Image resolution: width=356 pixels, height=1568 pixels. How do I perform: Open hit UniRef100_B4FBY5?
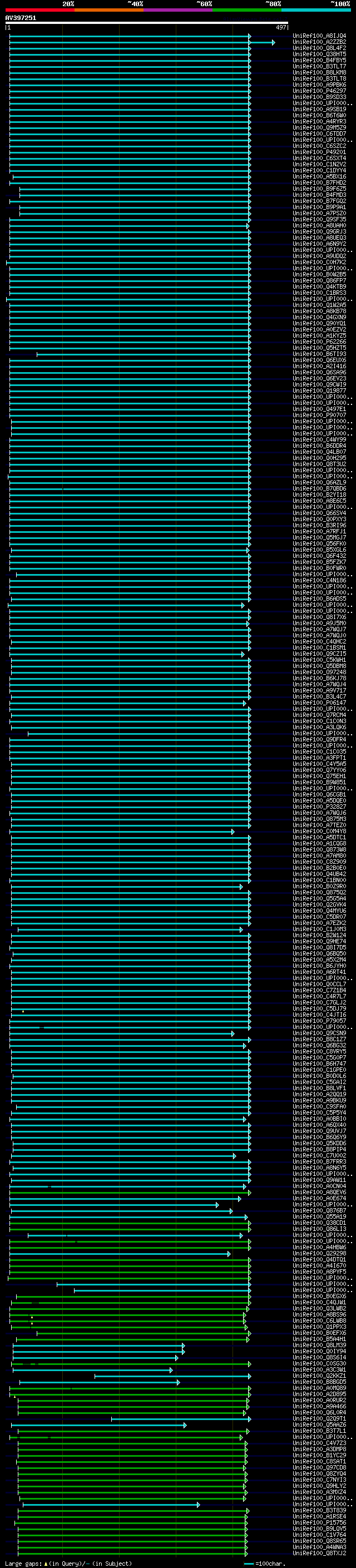point(319,60)
